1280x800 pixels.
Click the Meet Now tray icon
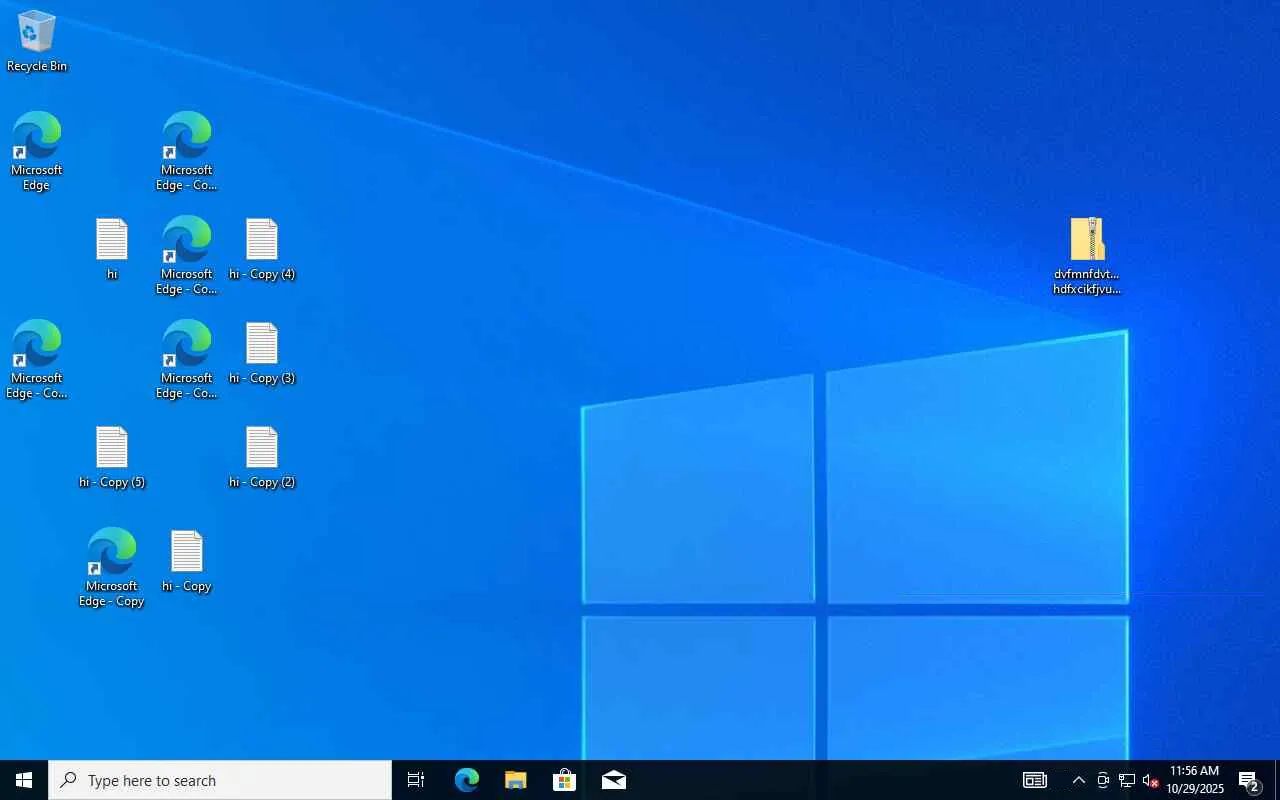(x=1102, y=780)
